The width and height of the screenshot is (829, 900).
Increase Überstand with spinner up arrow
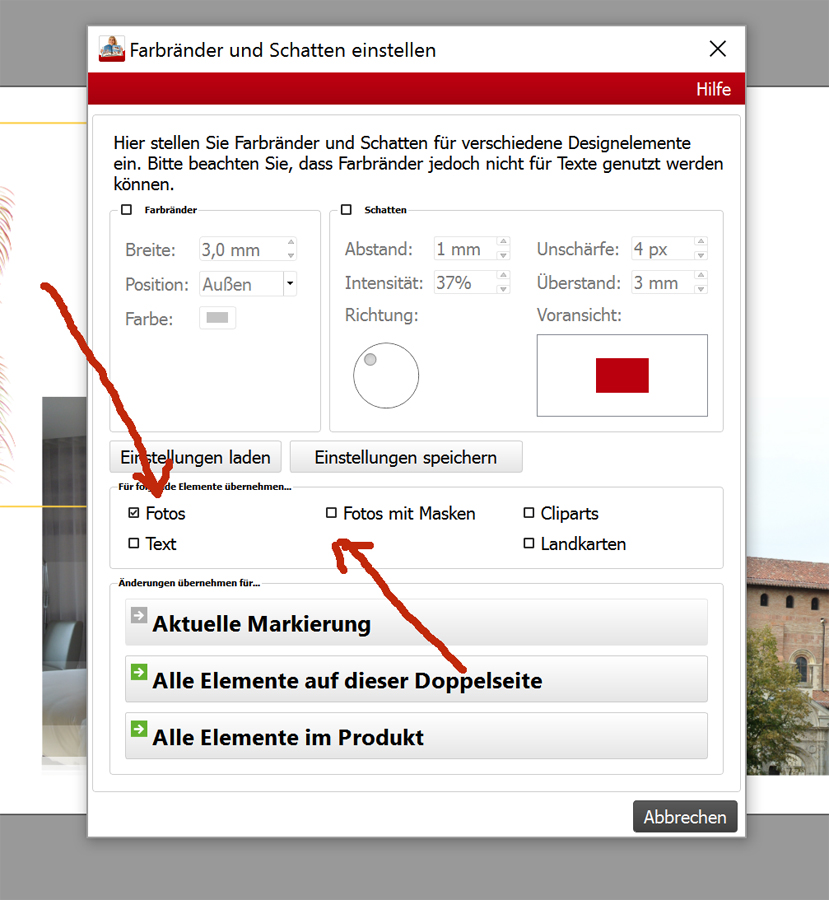coord(701,276)
